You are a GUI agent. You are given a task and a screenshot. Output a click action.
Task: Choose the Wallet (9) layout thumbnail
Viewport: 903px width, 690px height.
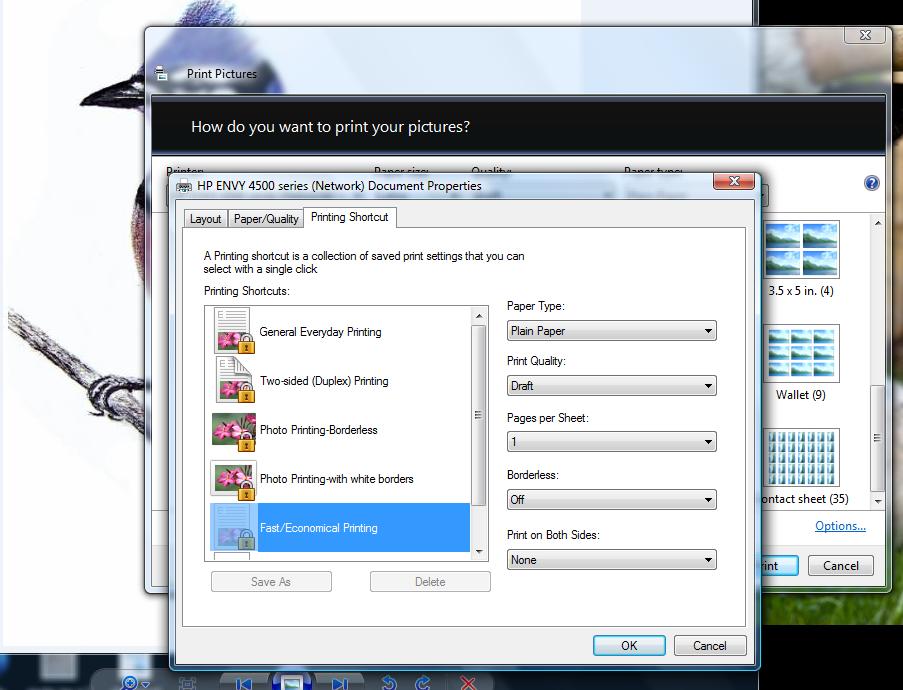[x=801, y=353]
